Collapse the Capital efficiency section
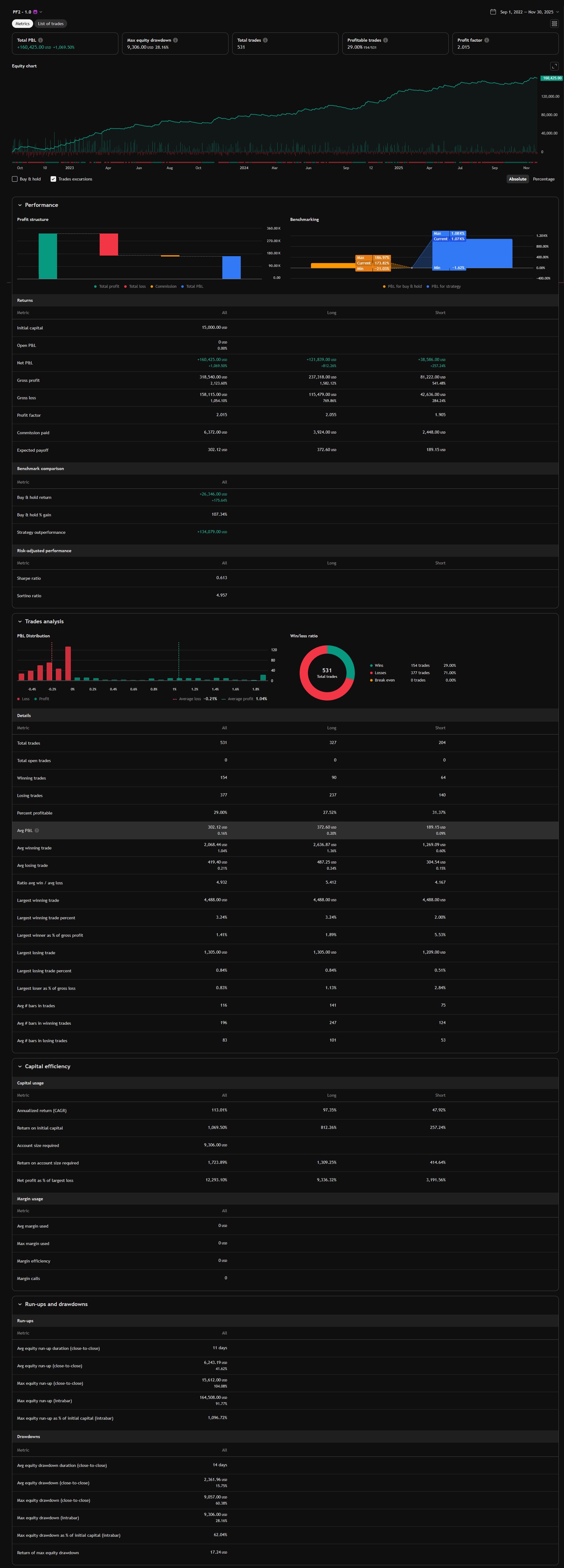564x1568 pixels. point(20,1066)
